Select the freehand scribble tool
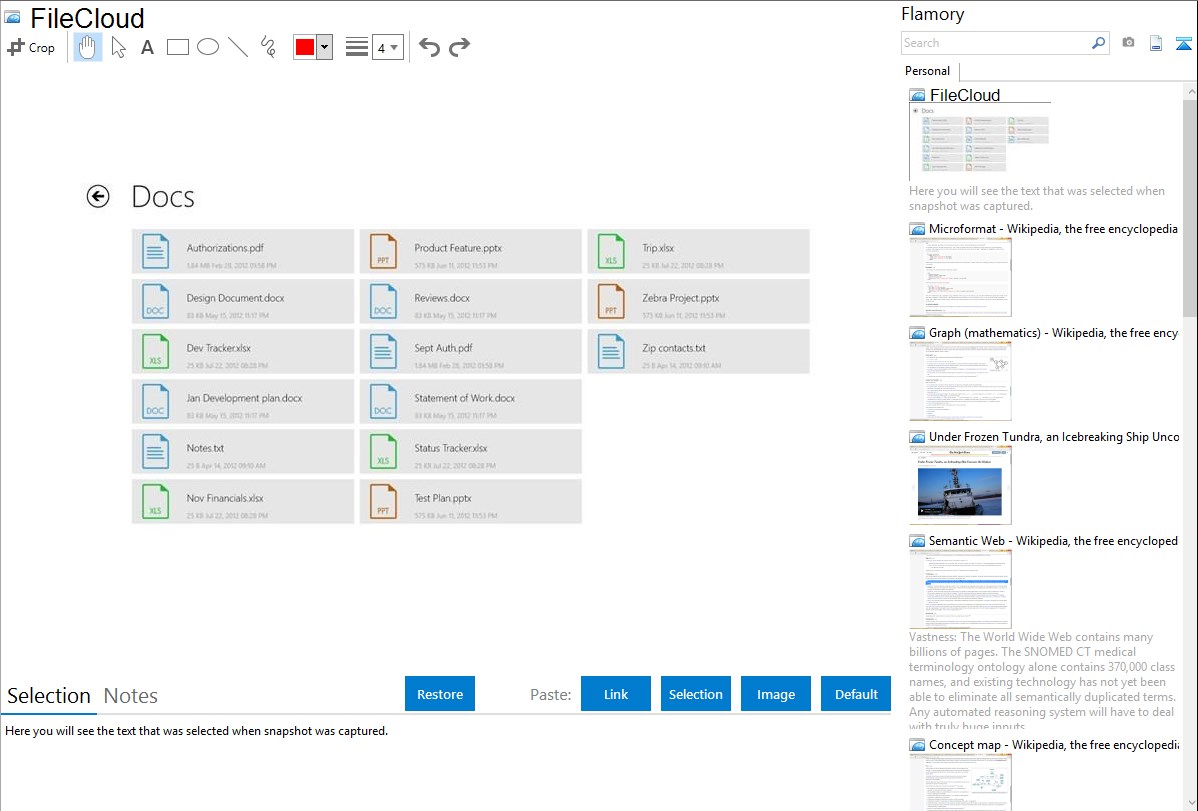 point(268,47)
